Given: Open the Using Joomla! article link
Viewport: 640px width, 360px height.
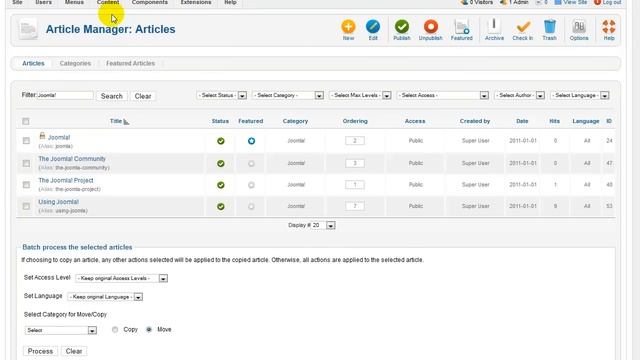Looking at the screenshot, I should (x=58, y=202).
